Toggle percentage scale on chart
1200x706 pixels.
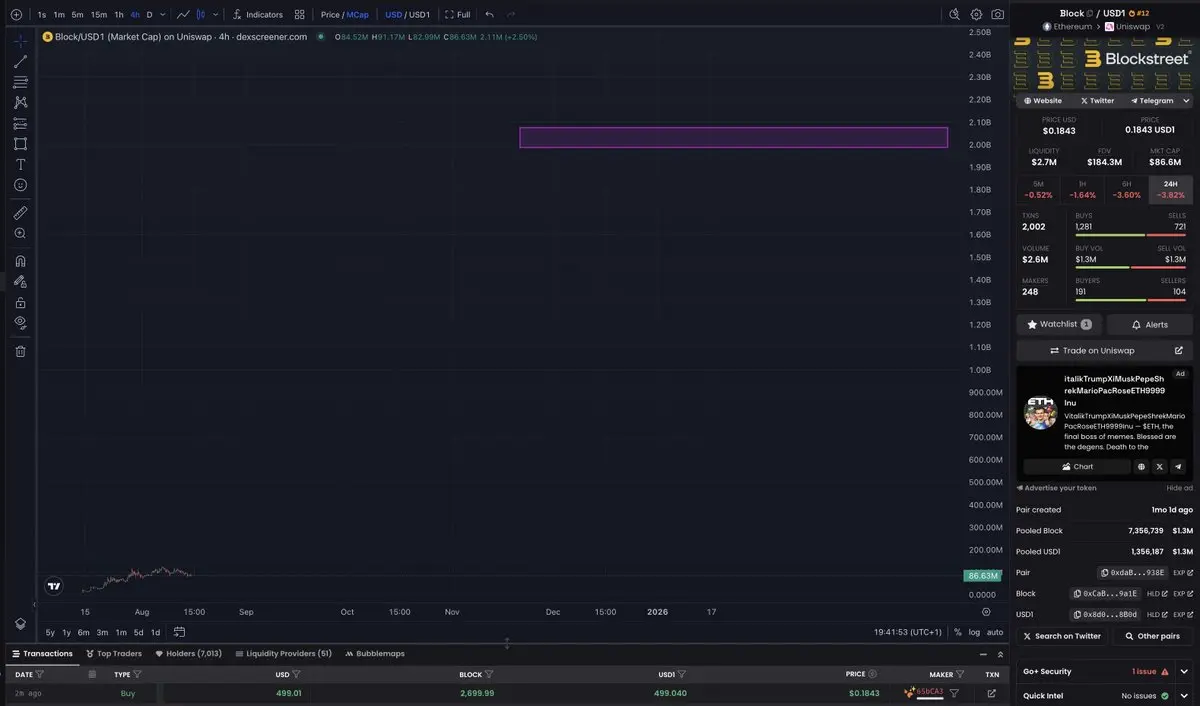[958, 632]
